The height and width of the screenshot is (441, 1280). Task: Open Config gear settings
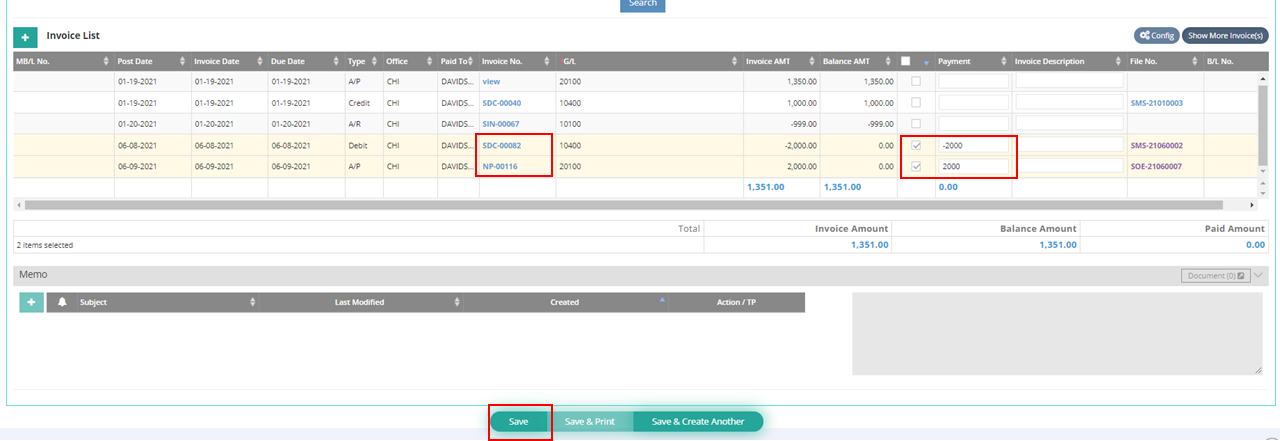(1156, 35)
